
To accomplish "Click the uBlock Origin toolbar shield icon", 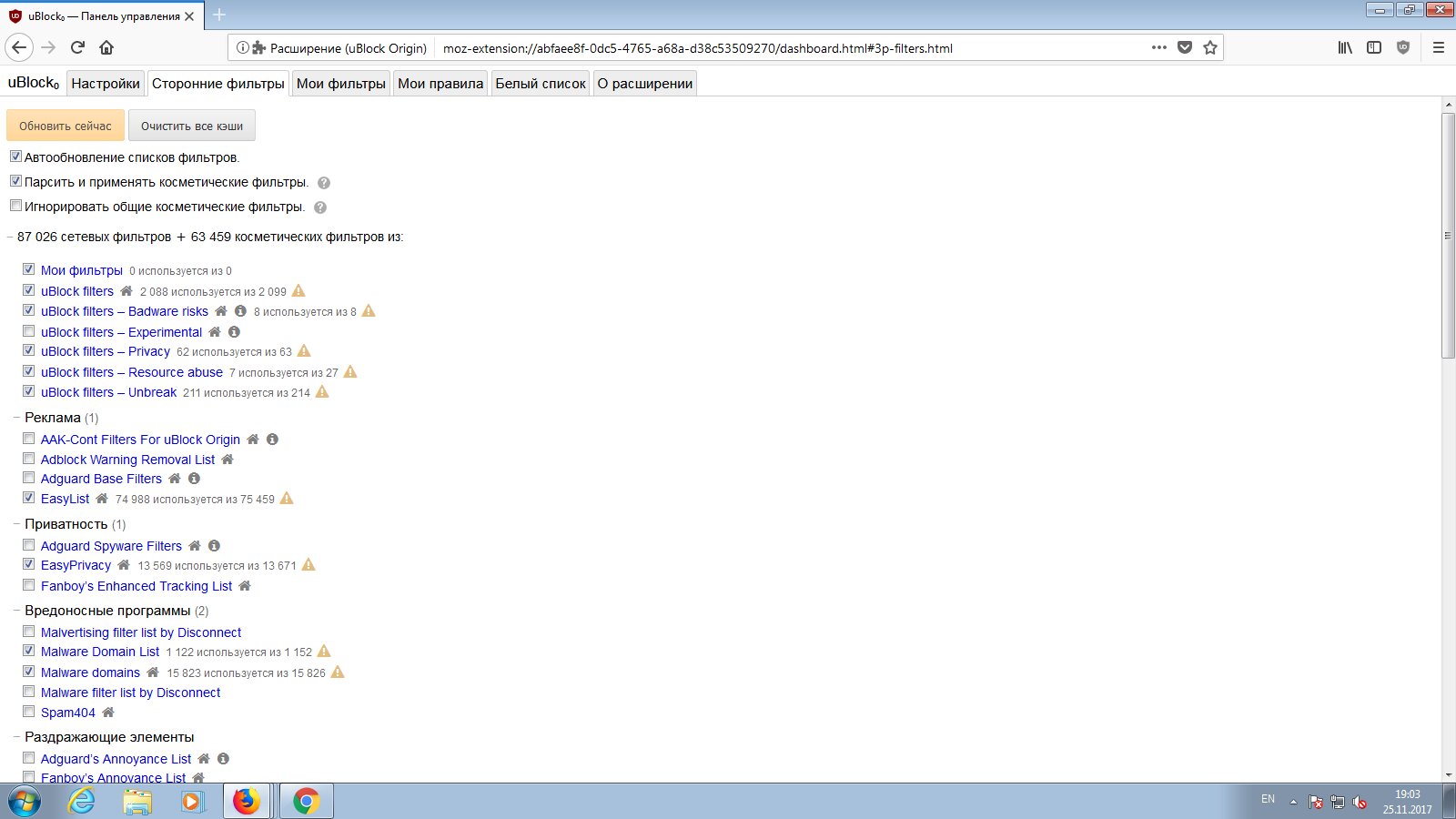I will coord(1403,47).
